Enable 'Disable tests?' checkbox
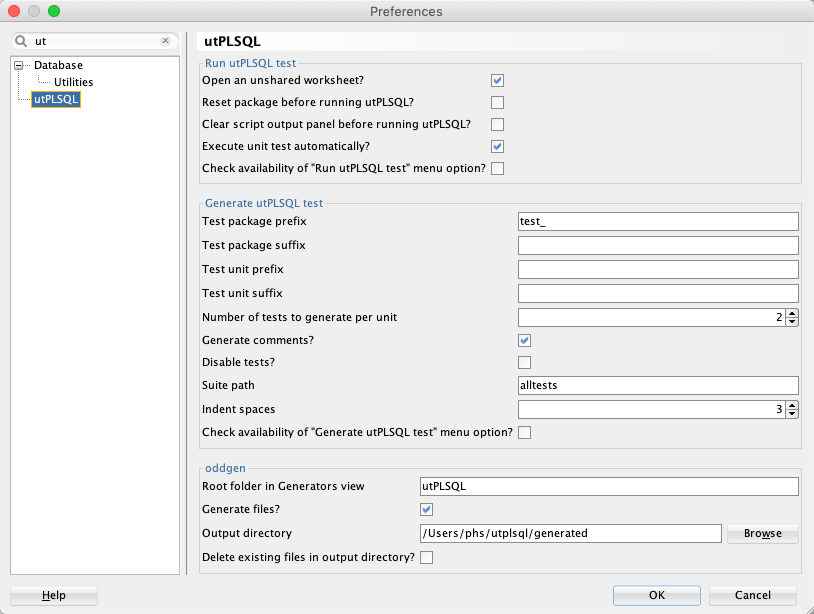 pyautogui.click(x=524, y=362)
